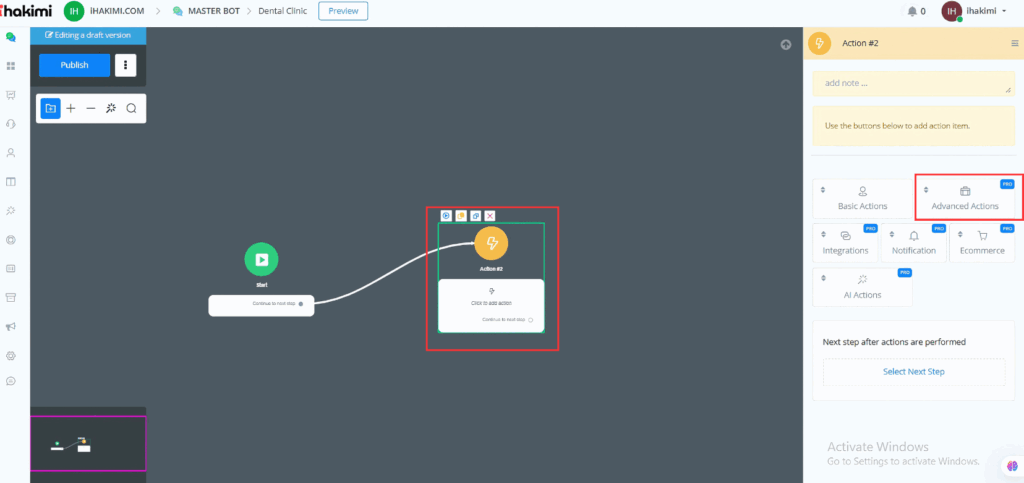This screenshot has width=1024, height=483.
Task: Open the notifications bell icon
Action: 912,11
